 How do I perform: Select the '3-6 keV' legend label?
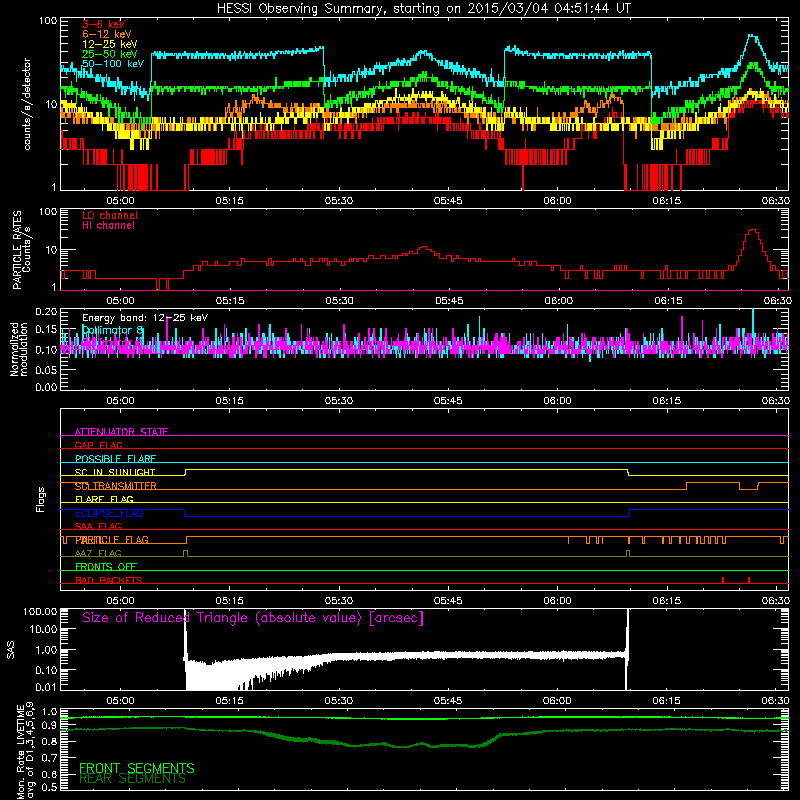(103, 24)
